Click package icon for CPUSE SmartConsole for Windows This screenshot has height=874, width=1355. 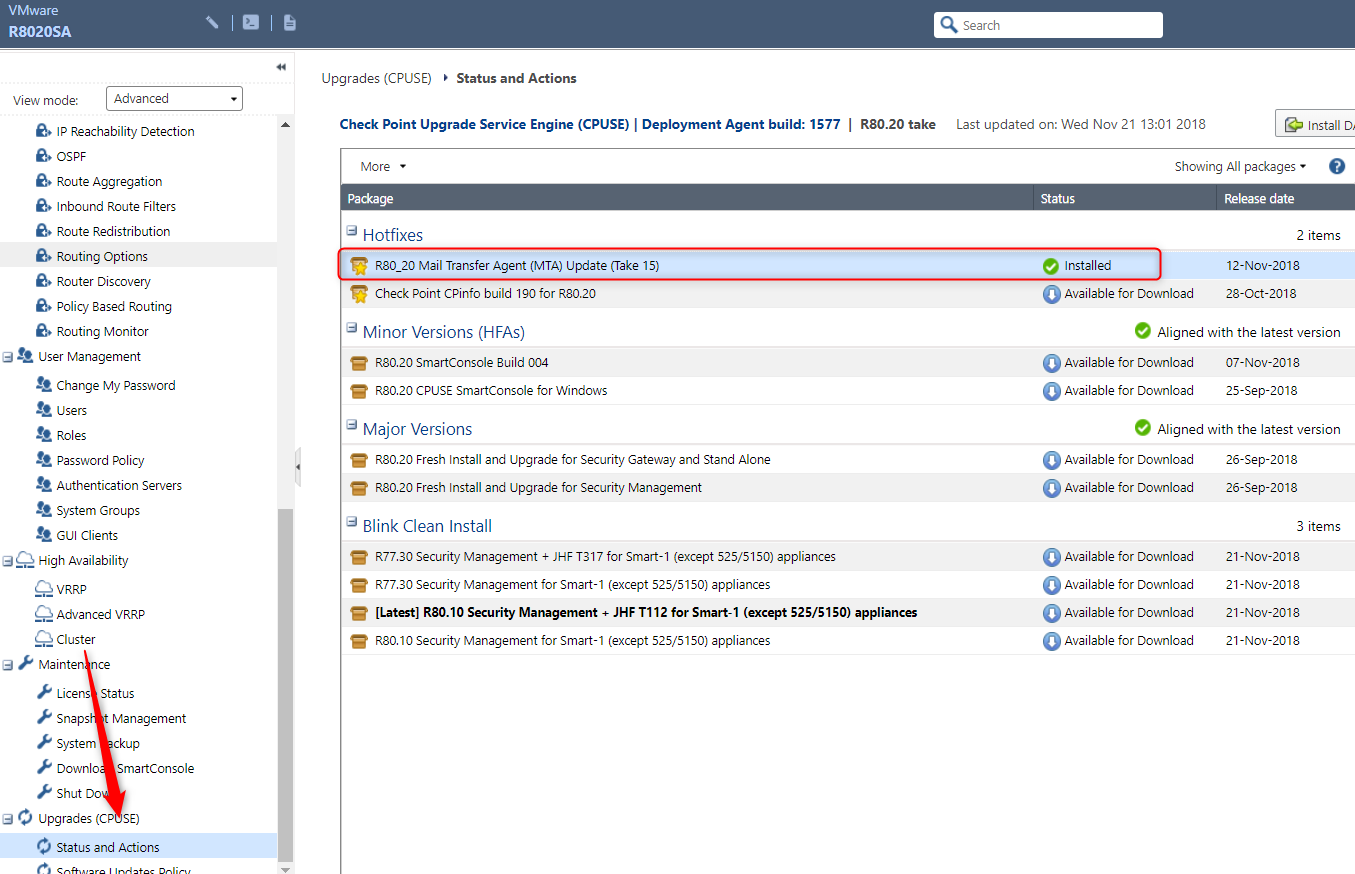tap(359, 391)
